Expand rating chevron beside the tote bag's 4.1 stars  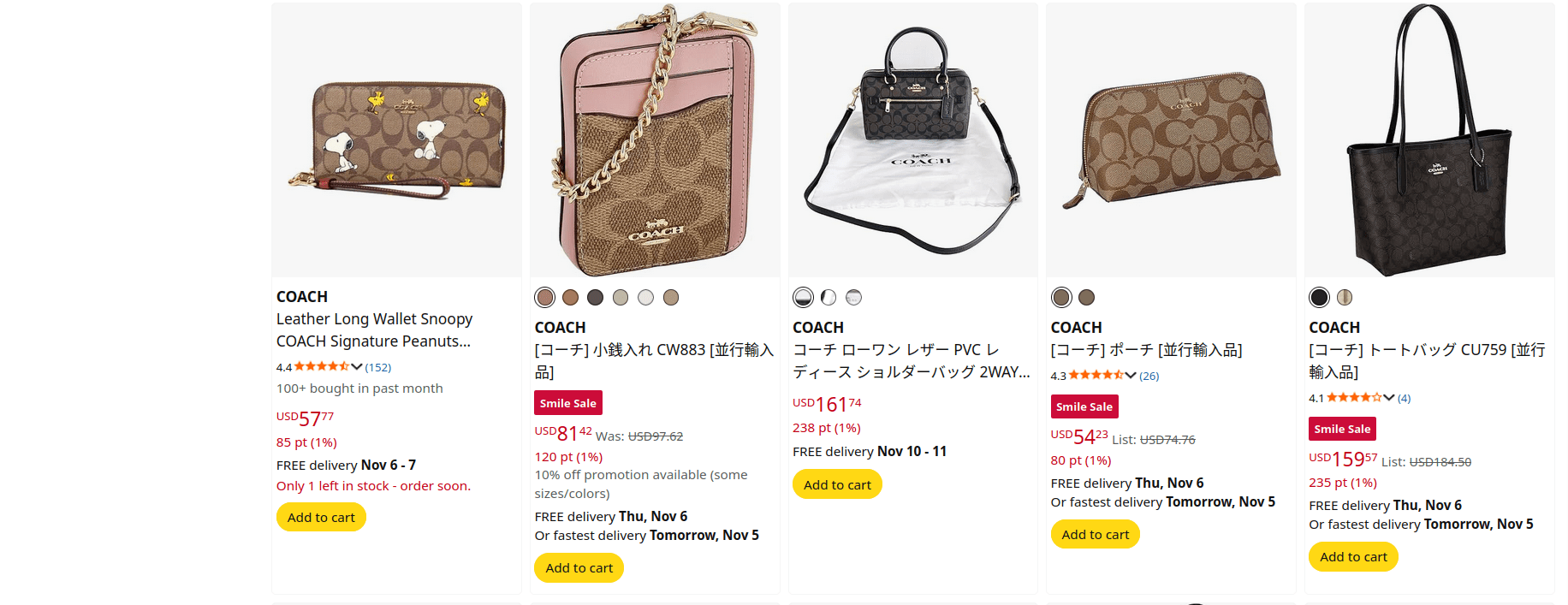1389,398
